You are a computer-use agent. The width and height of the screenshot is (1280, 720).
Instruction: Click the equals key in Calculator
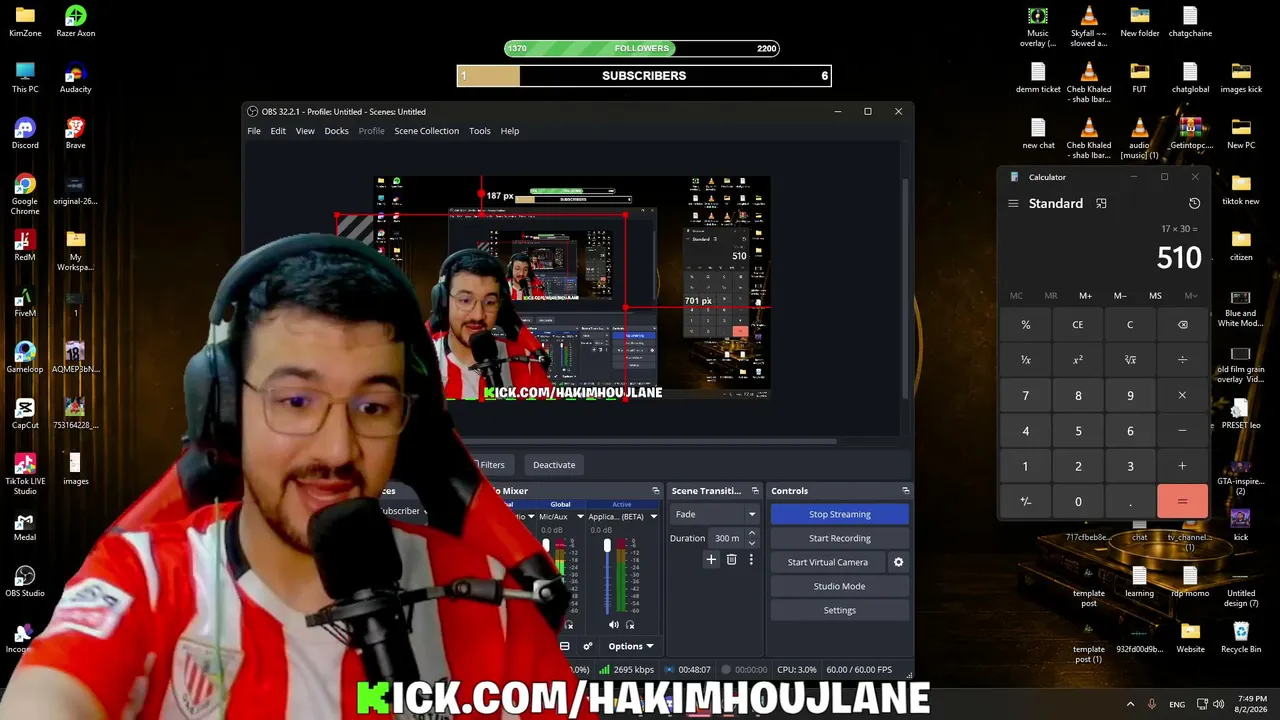click(x=1182, y=502)
